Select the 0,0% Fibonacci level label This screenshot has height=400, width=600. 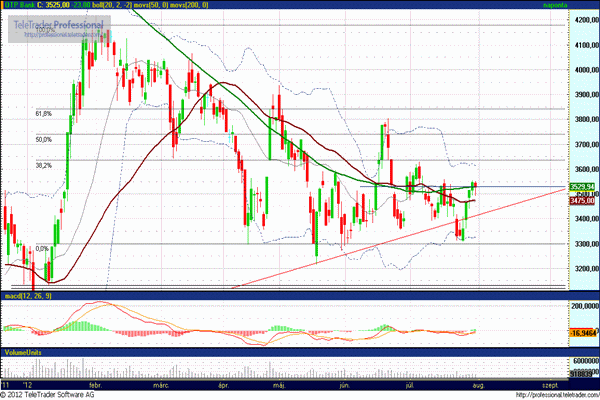click(42, 249)
